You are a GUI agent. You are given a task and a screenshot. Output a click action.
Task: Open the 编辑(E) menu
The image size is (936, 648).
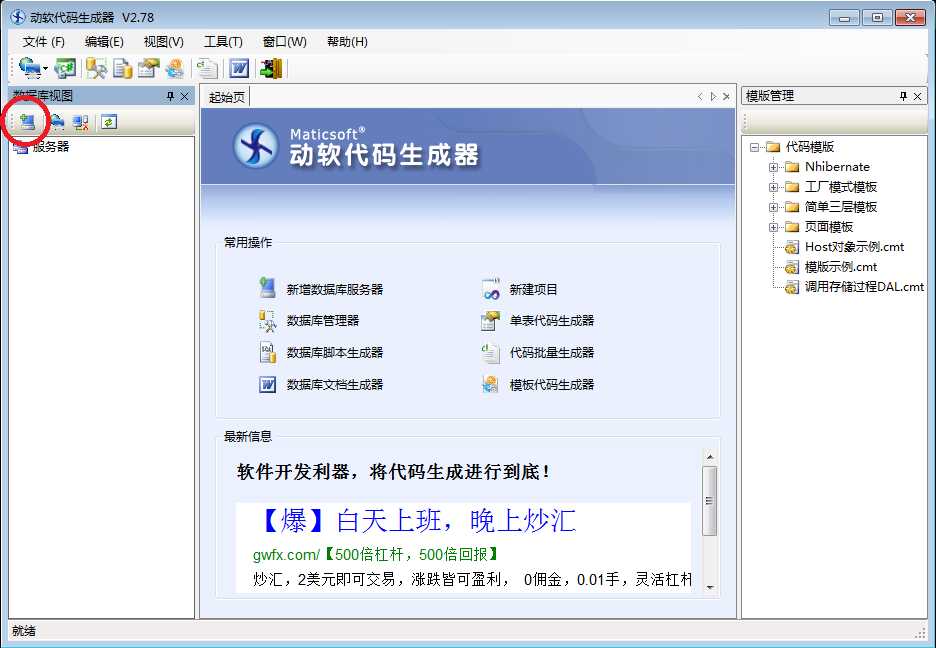(x=104, y=42)
